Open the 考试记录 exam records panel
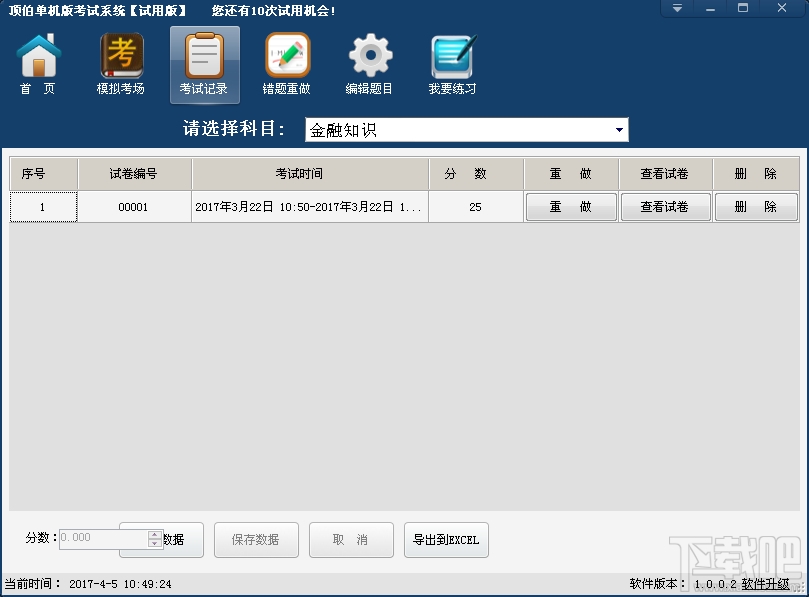Viewport: 809px width, 597px height. coord(204,62)
